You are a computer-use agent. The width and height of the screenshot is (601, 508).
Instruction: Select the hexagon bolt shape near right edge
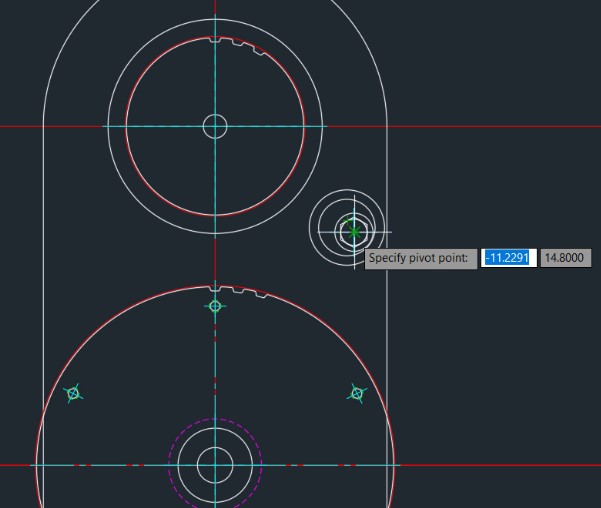pyautogui.click(x=354, y=232)
